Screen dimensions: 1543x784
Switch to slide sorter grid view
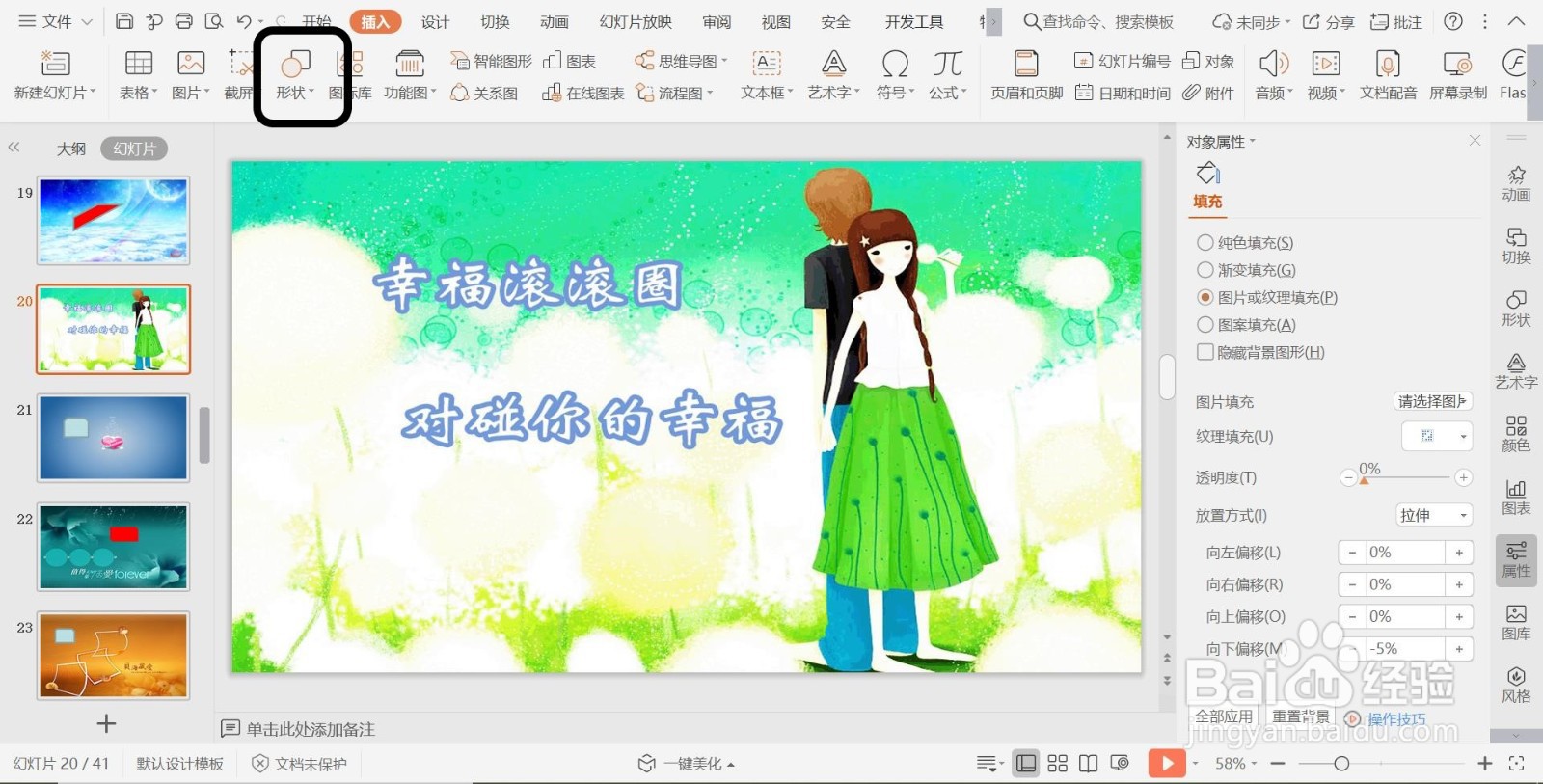1057,764
